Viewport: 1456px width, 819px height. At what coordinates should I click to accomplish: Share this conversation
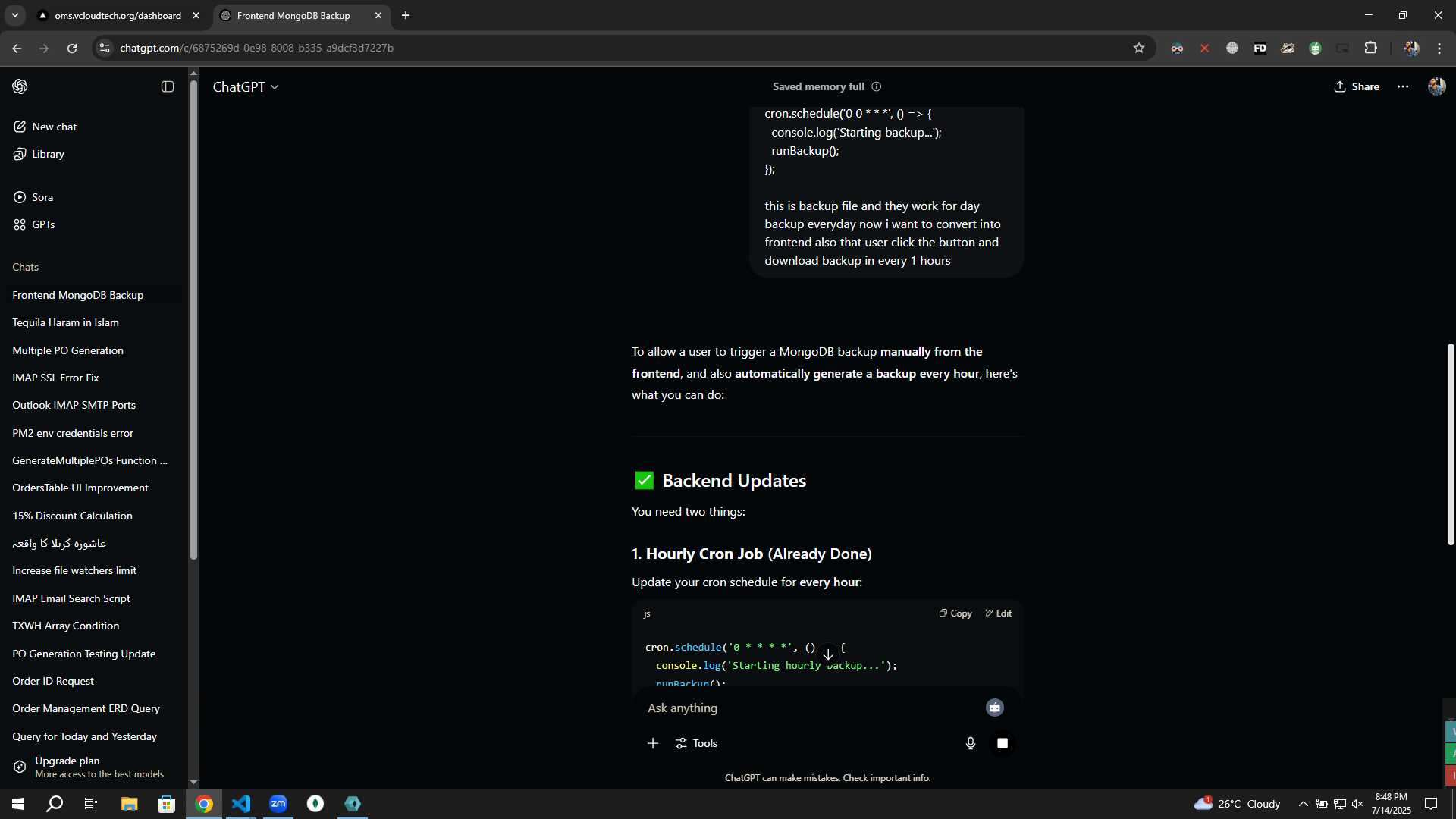point(1357,86)
